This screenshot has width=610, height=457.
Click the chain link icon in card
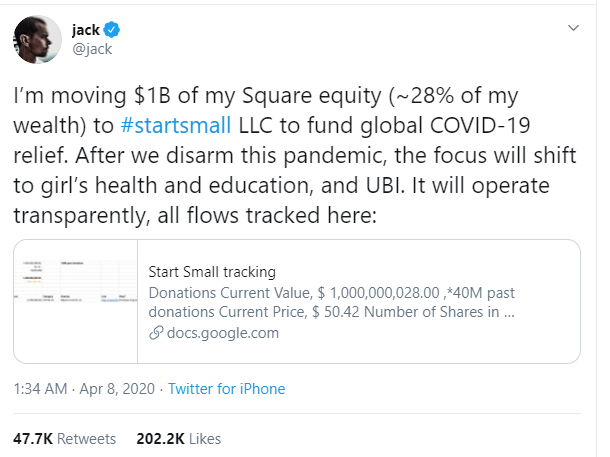[x=155, y=333]
